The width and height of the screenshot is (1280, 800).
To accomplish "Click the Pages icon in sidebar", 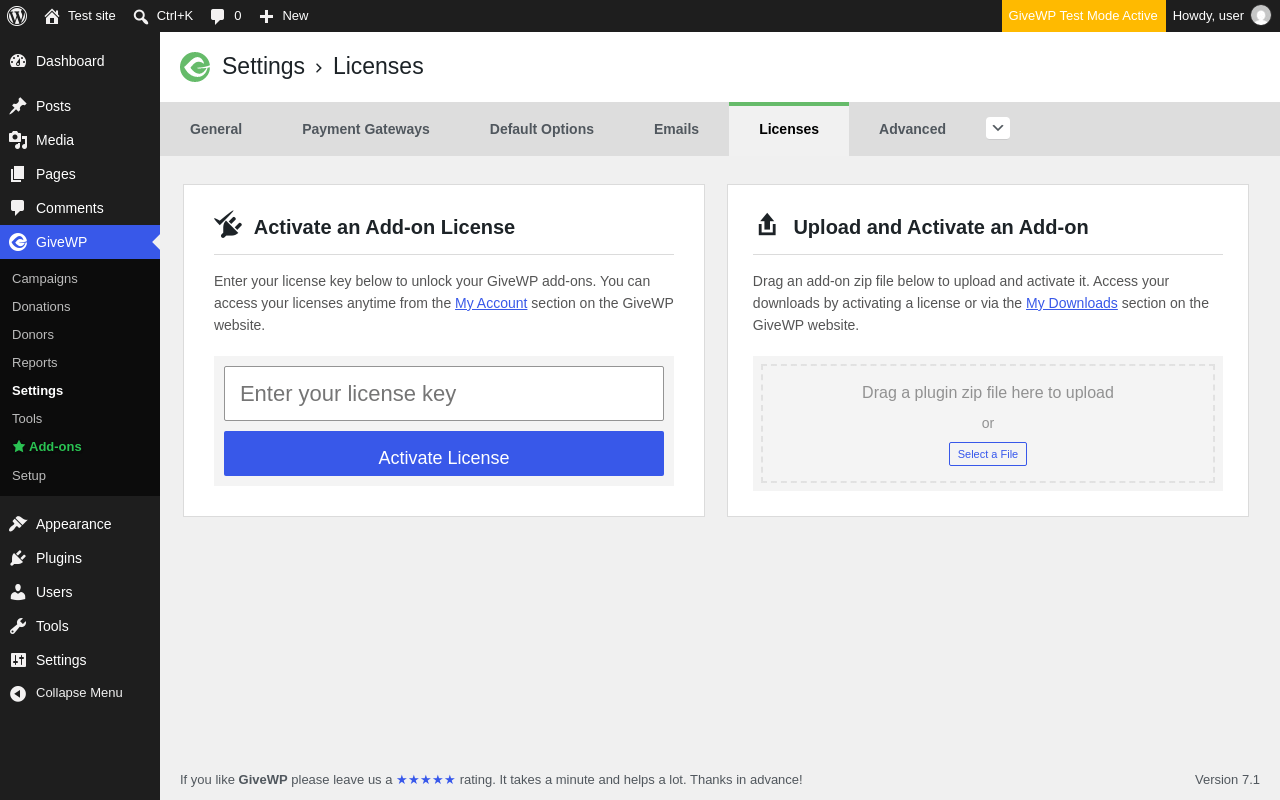I will (x=18, y=174).
